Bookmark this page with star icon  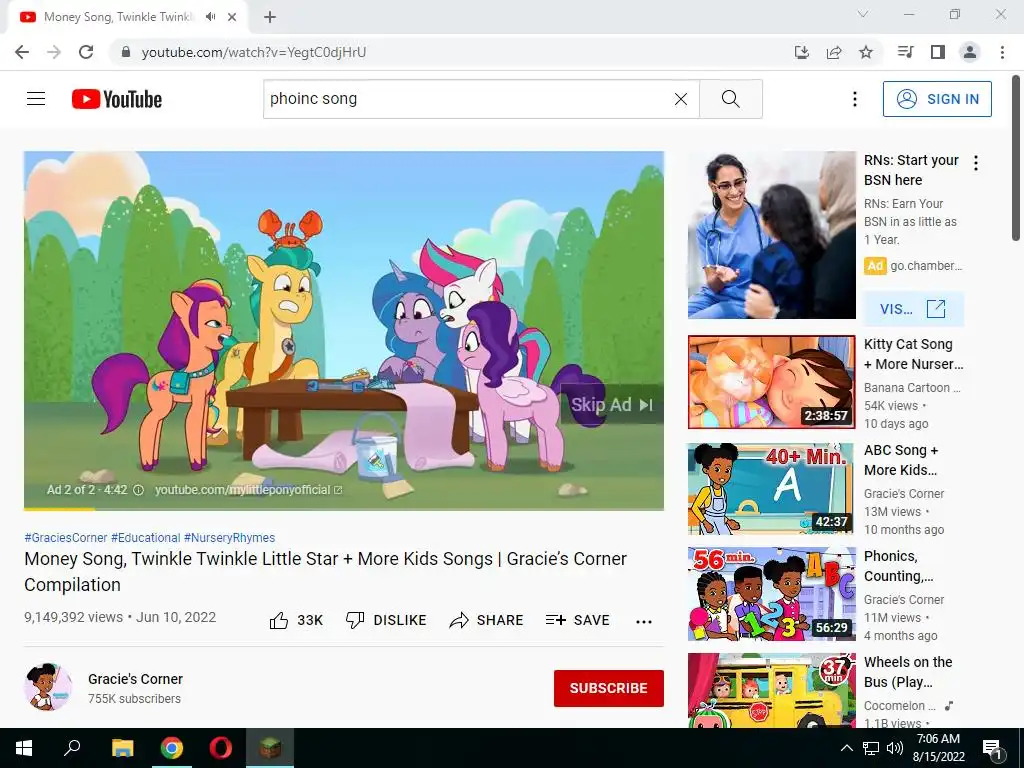pos(866,52)
